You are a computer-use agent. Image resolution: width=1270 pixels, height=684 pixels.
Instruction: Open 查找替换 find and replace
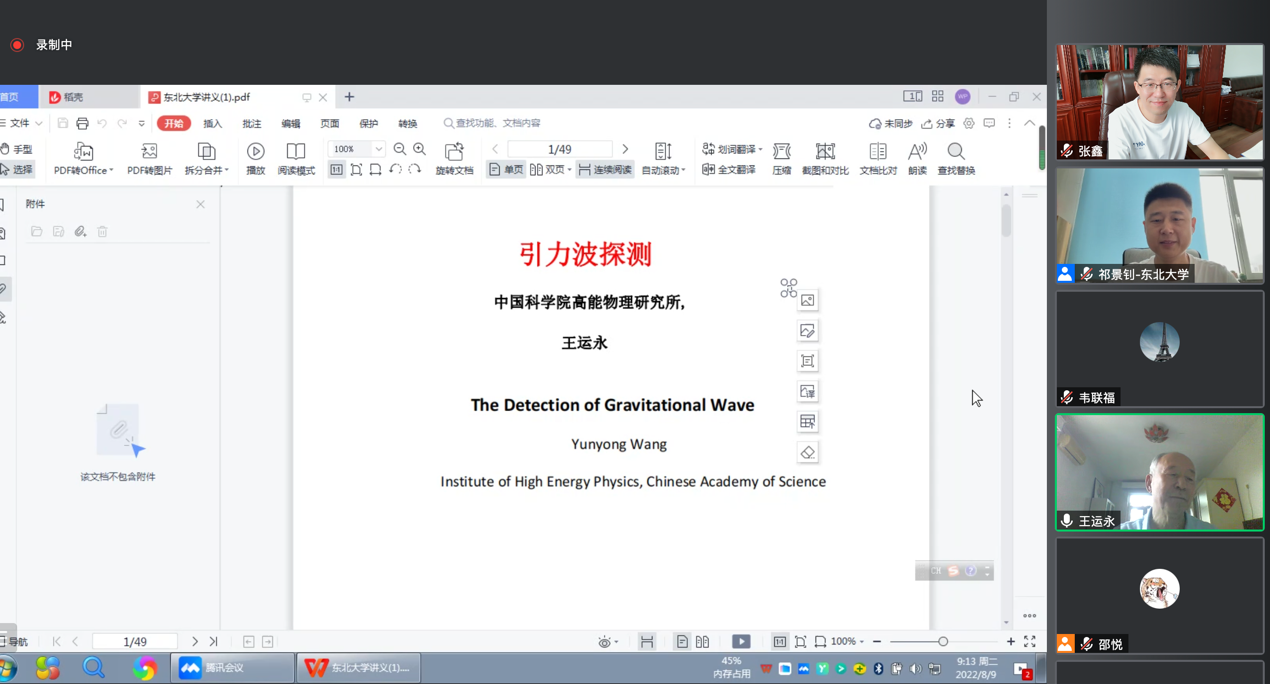pyautogui.click(x=956, y=152)
